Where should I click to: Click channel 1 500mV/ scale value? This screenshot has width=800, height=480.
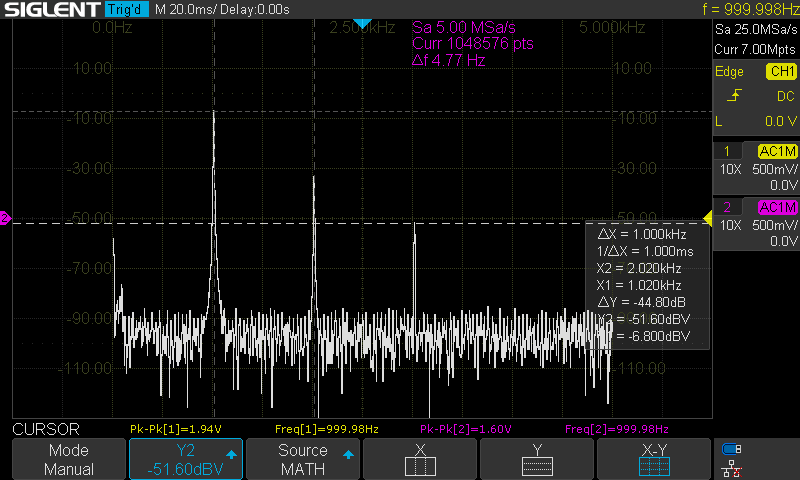[x=774, y=169]
